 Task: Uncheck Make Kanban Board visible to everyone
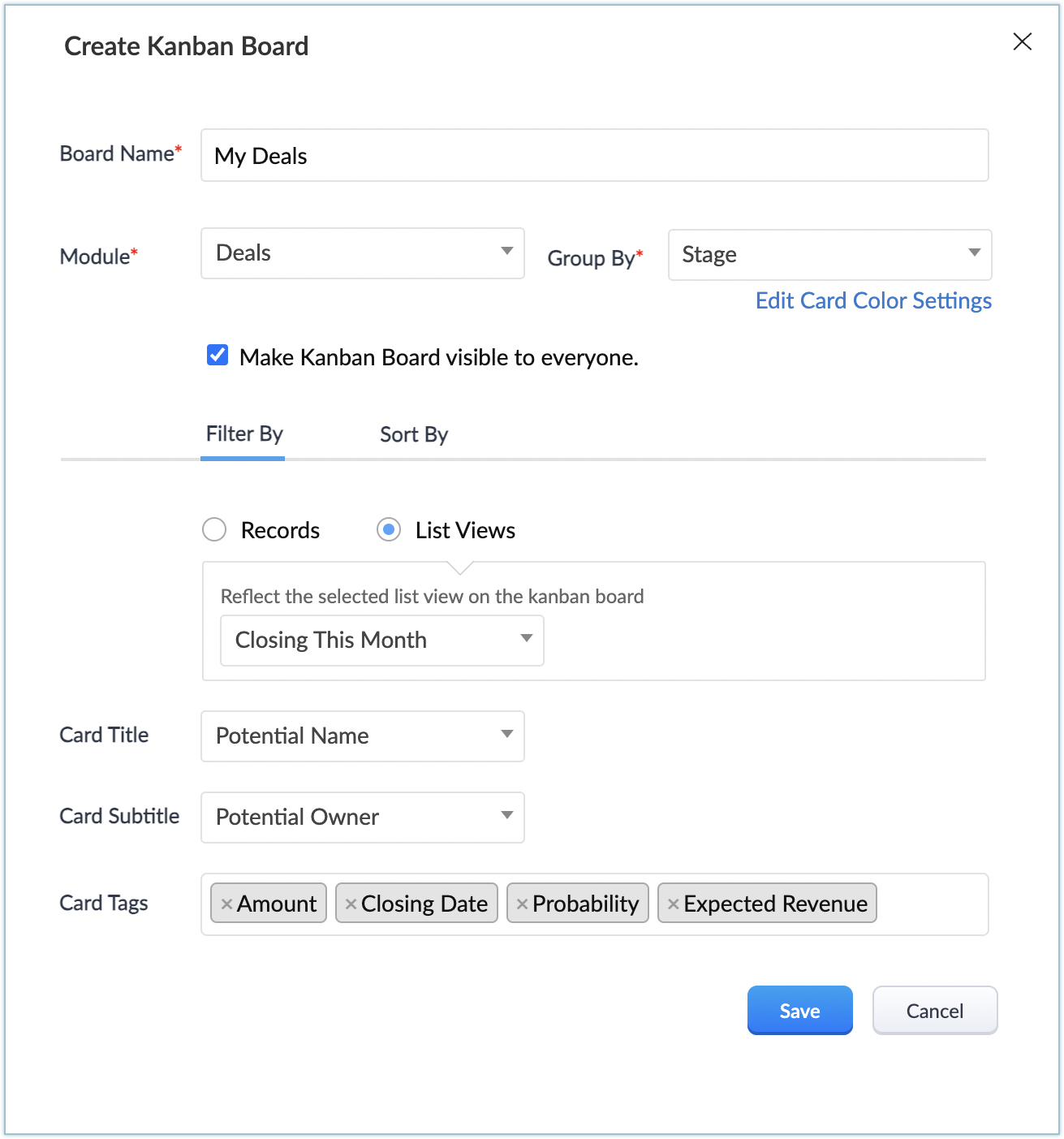point(218,356)
